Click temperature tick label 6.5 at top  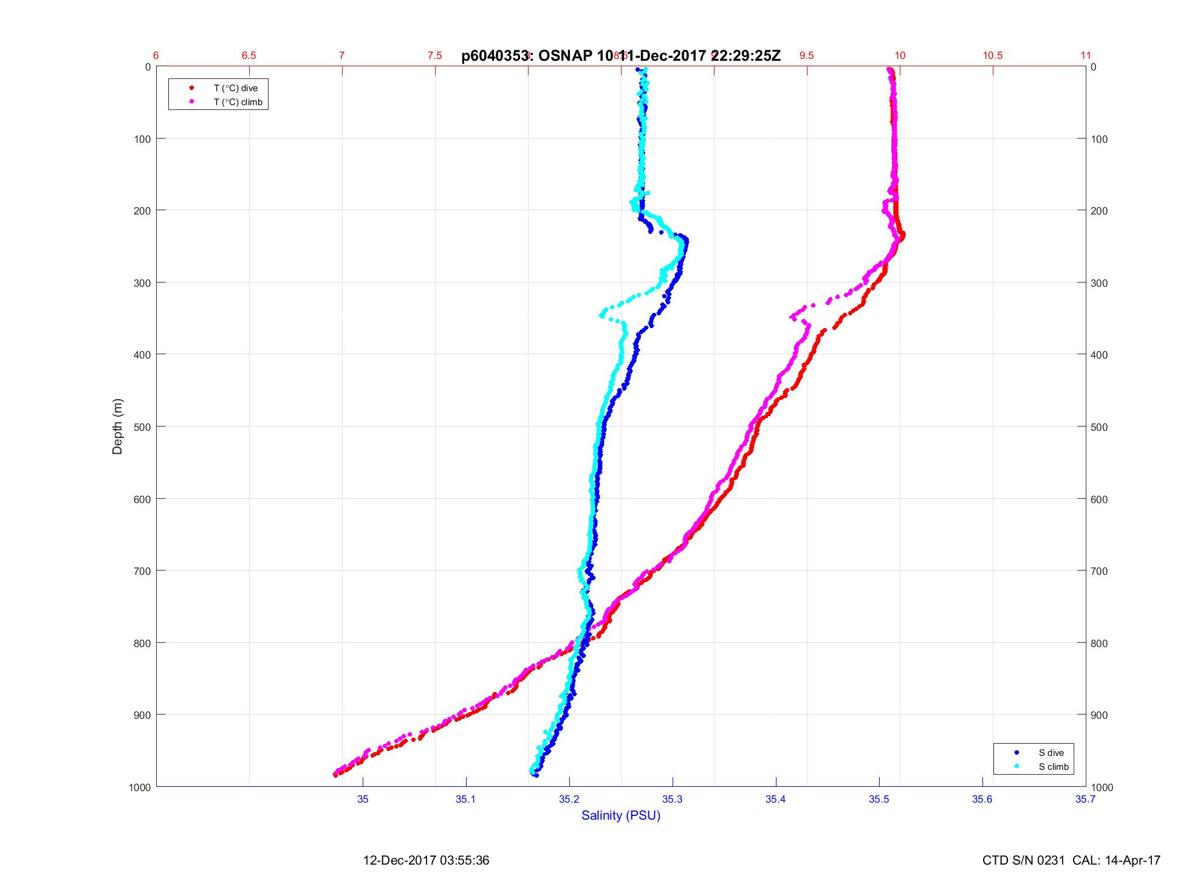pyautogui.click(x=249, y=56)
